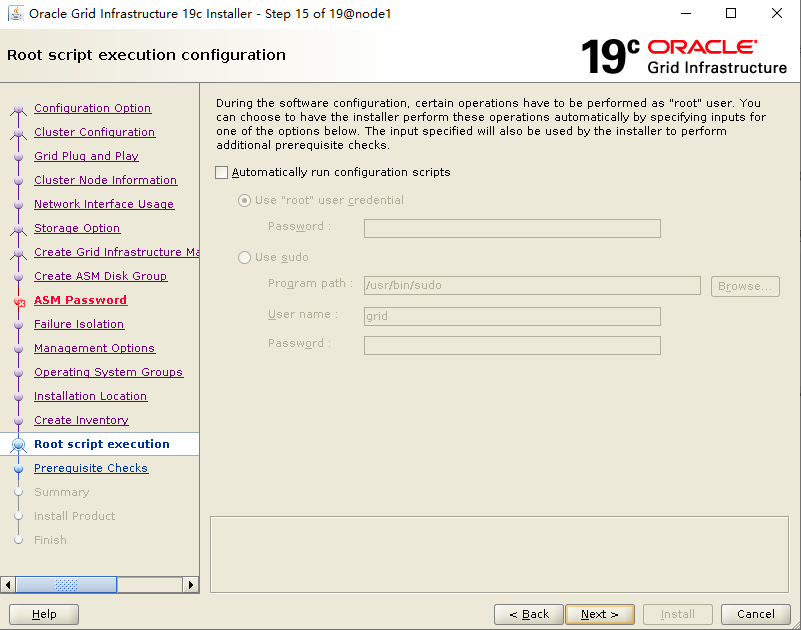Click the root user Password field
Screen dimensions: 801x630
[512, 228]
